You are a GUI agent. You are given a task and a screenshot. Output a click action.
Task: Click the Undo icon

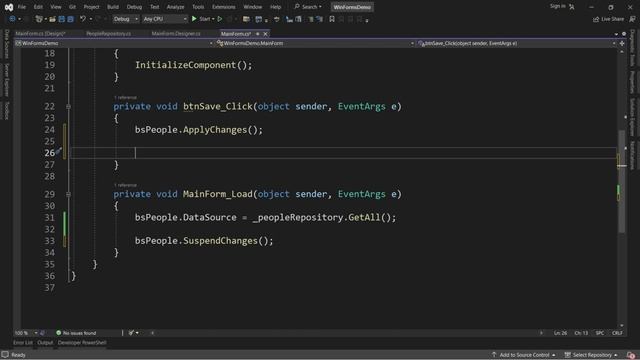pos(83,19)
